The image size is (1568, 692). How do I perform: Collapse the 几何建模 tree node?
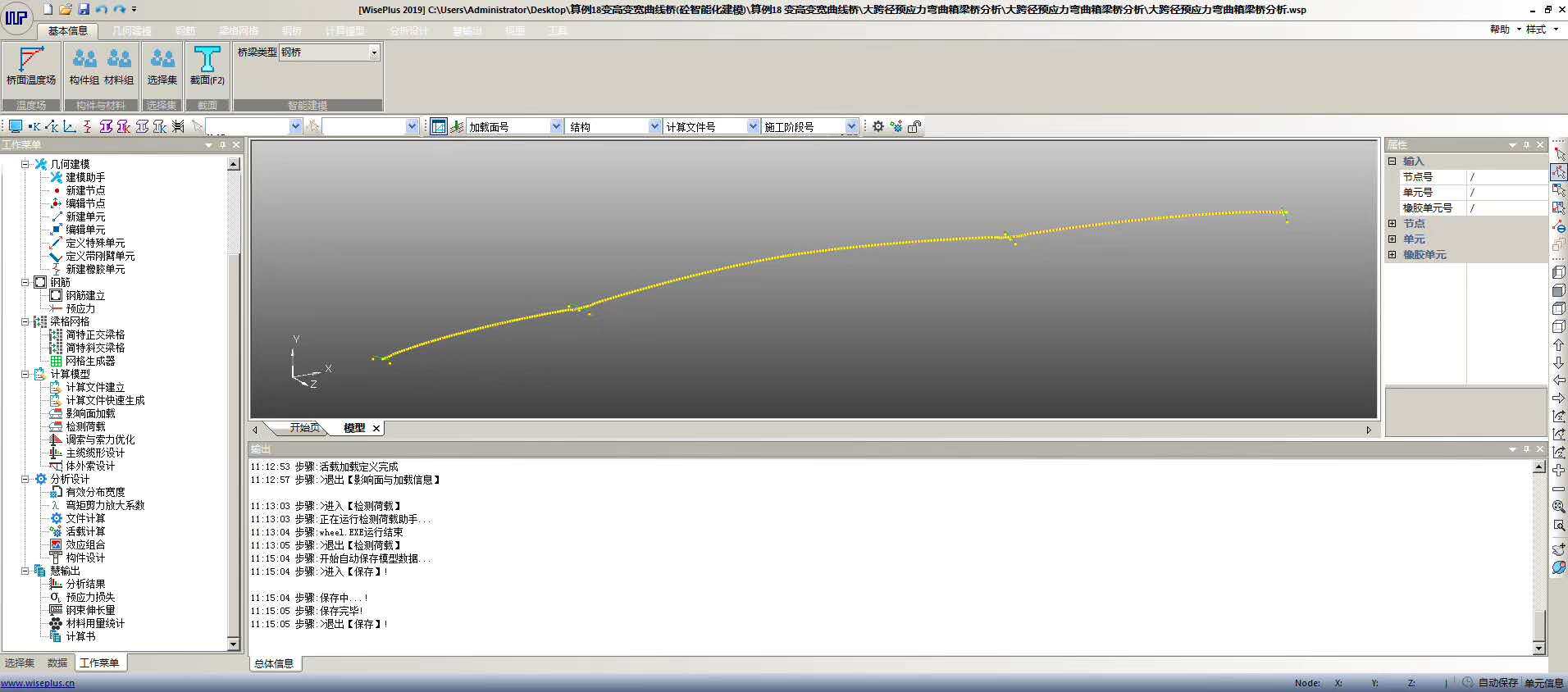[x=25, y=164]
